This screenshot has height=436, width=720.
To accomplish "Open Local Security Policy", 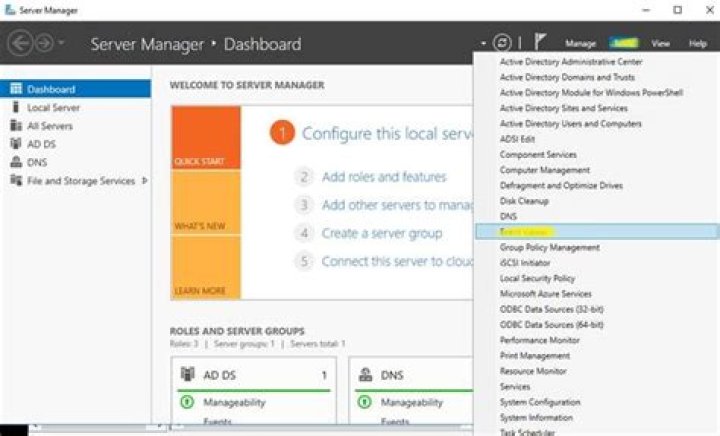I will pos(537,278).
